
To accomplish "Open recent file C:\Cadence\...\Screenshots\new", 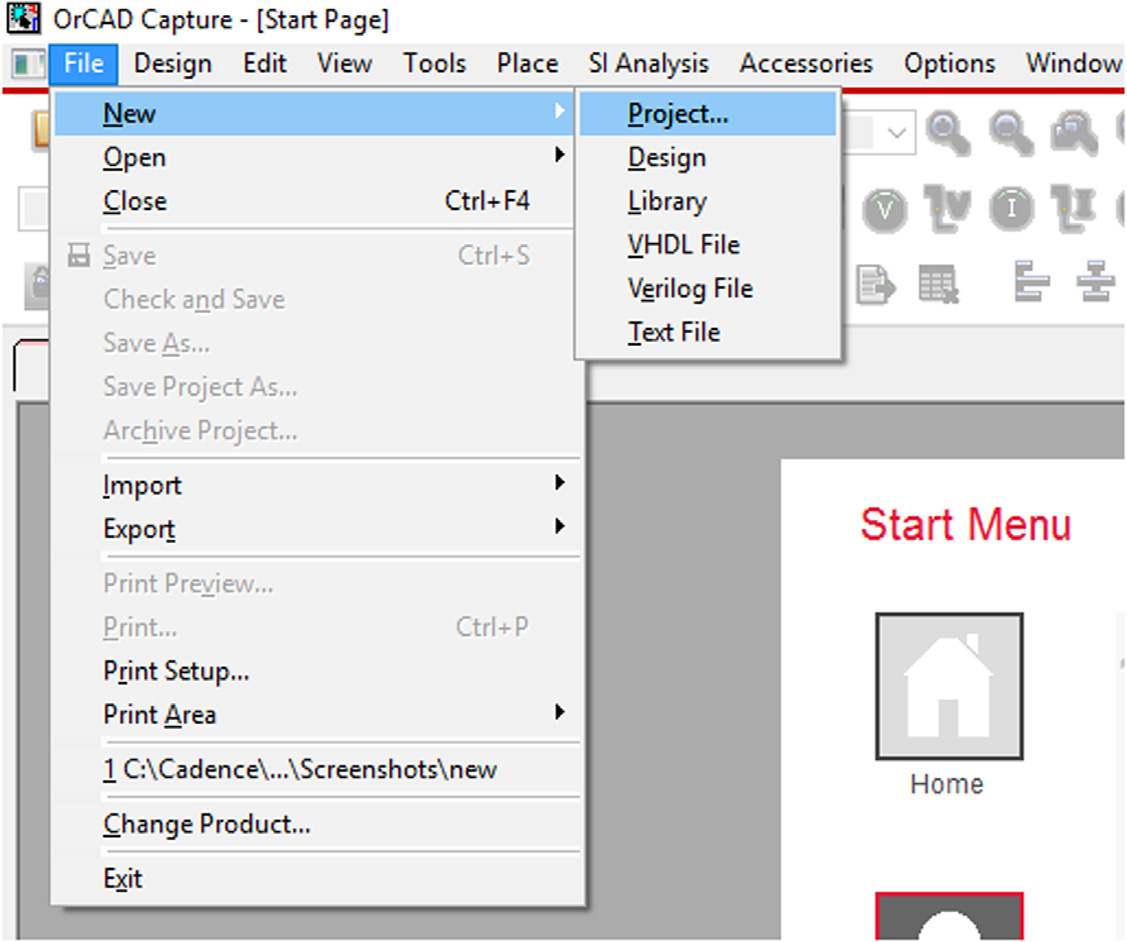I will coord(300,770).
